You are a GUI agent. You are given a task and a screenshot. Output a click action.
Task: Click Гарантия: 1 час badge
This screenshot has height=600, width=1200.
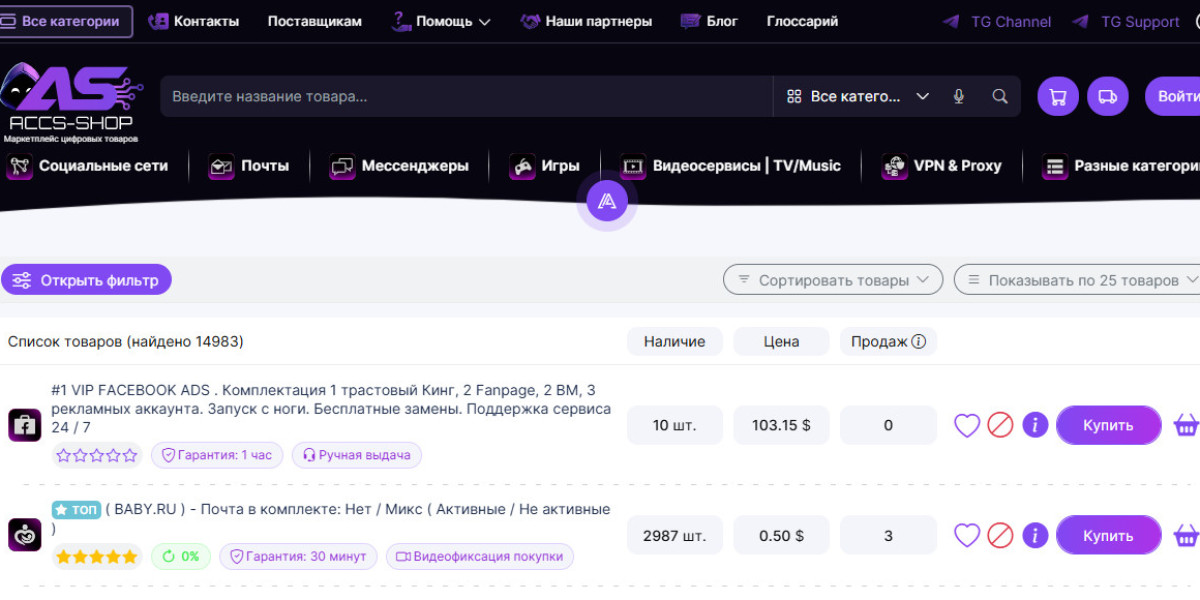(x=217, y=455)
